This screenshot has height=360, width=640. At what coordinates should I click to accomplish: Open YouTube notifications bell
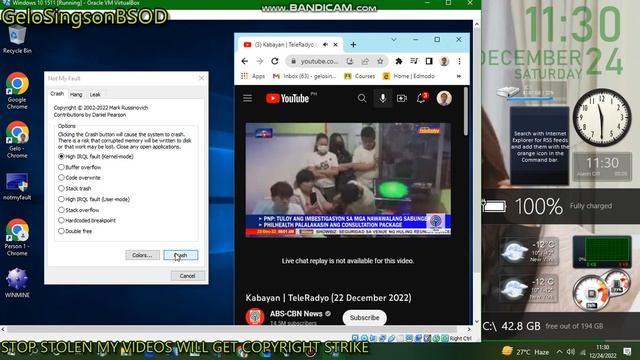pos(421,98)
